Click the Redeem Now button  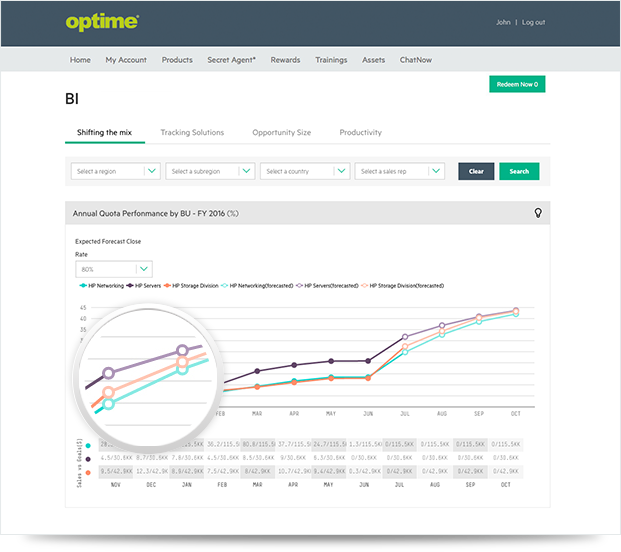tap(517, 85)
